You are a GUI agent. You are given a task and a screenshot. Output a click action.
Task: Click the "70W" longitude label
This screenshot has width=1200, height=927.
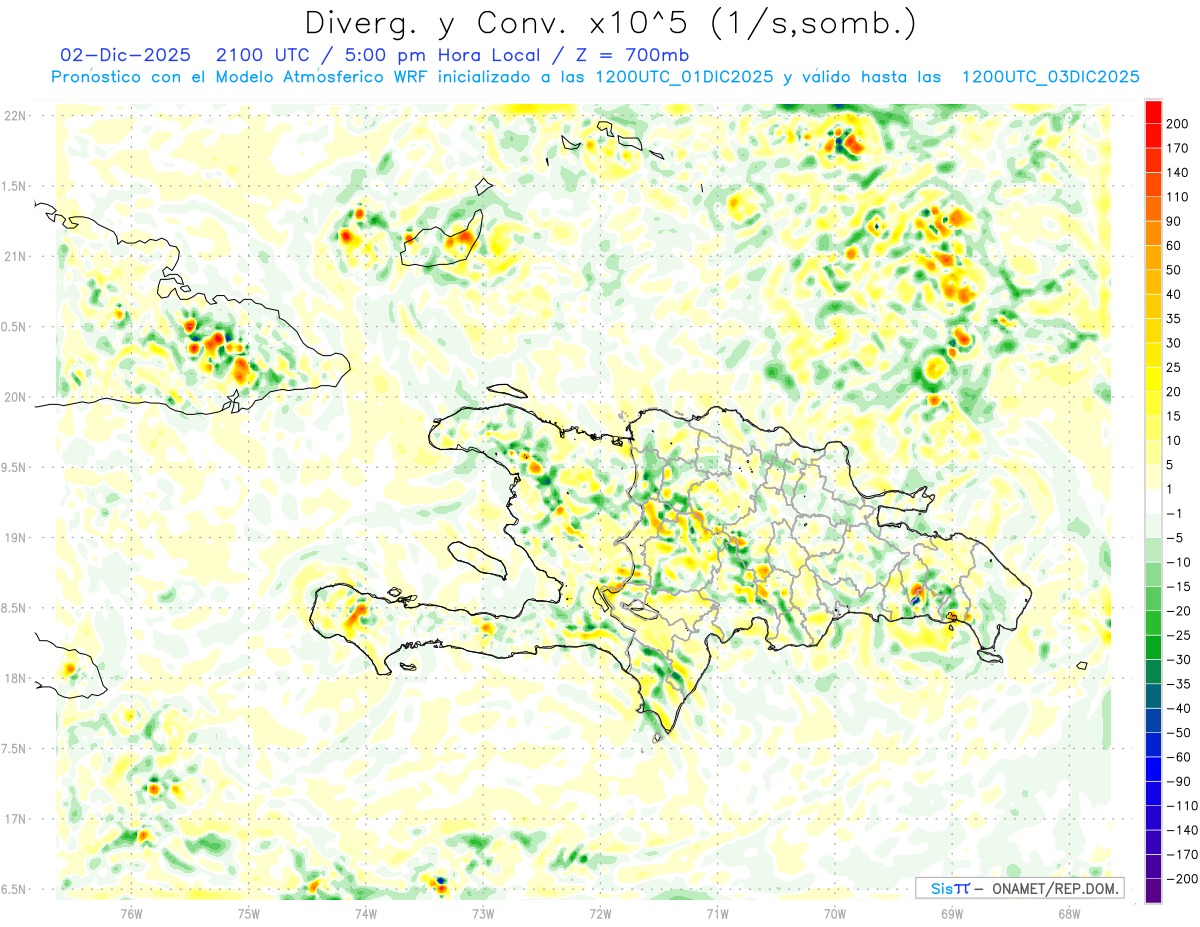tap(834, 914)
